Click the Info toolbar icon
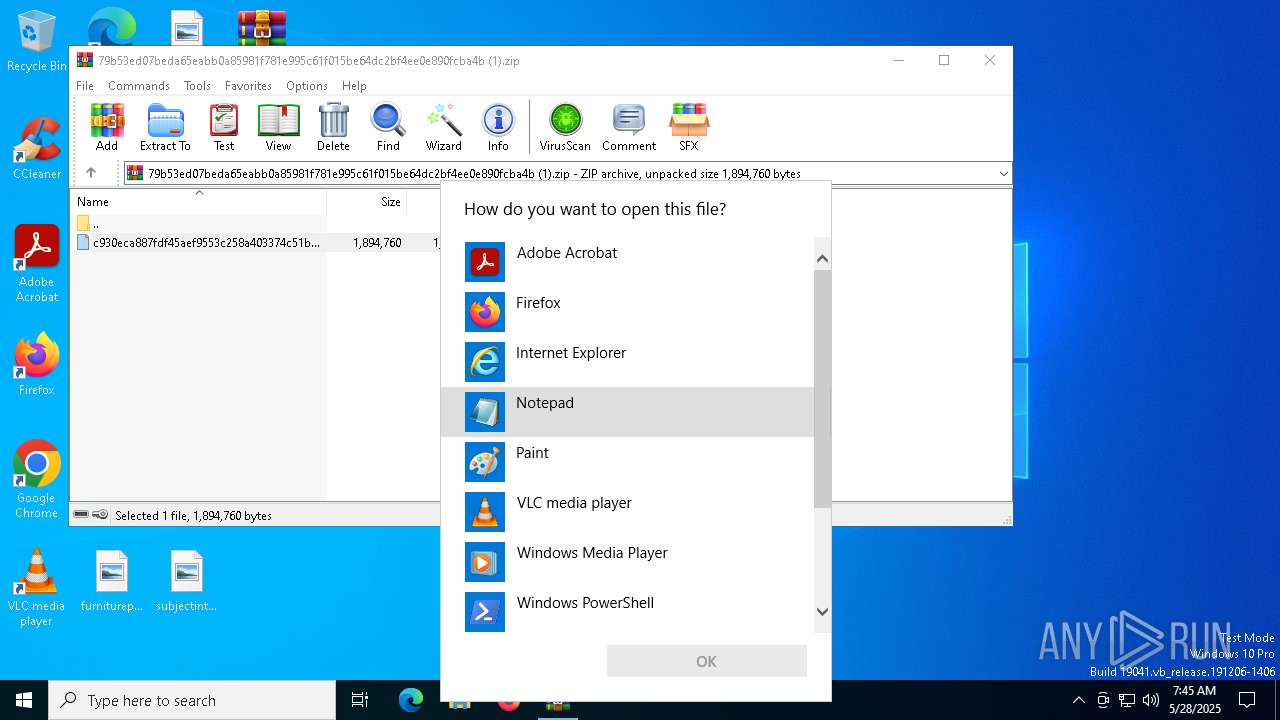Screen dimensions: 1280x720 click(x=498, y=127)
